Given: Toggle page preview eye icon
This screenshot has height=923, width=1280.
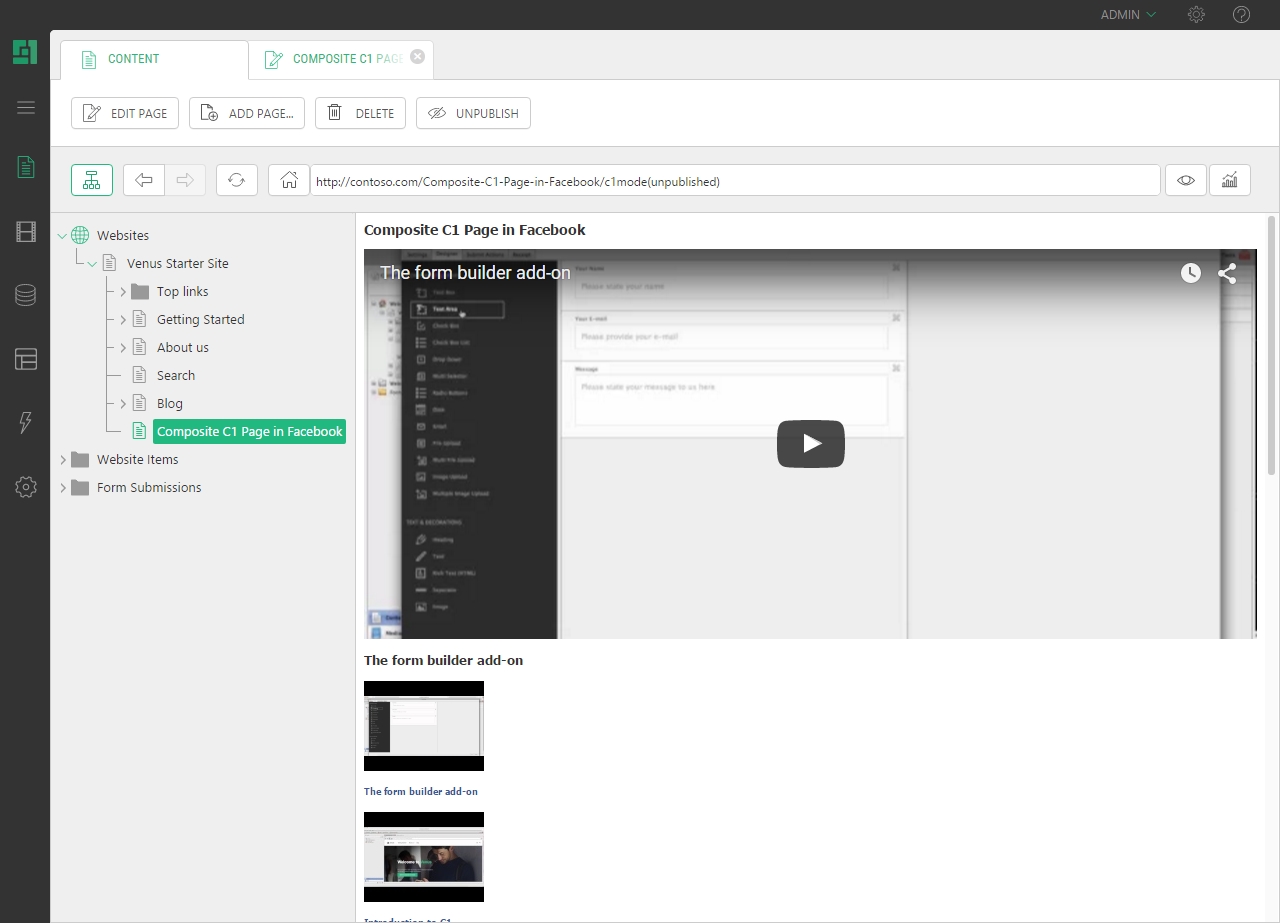Looking at the screenshot, I should [1186, 180].
